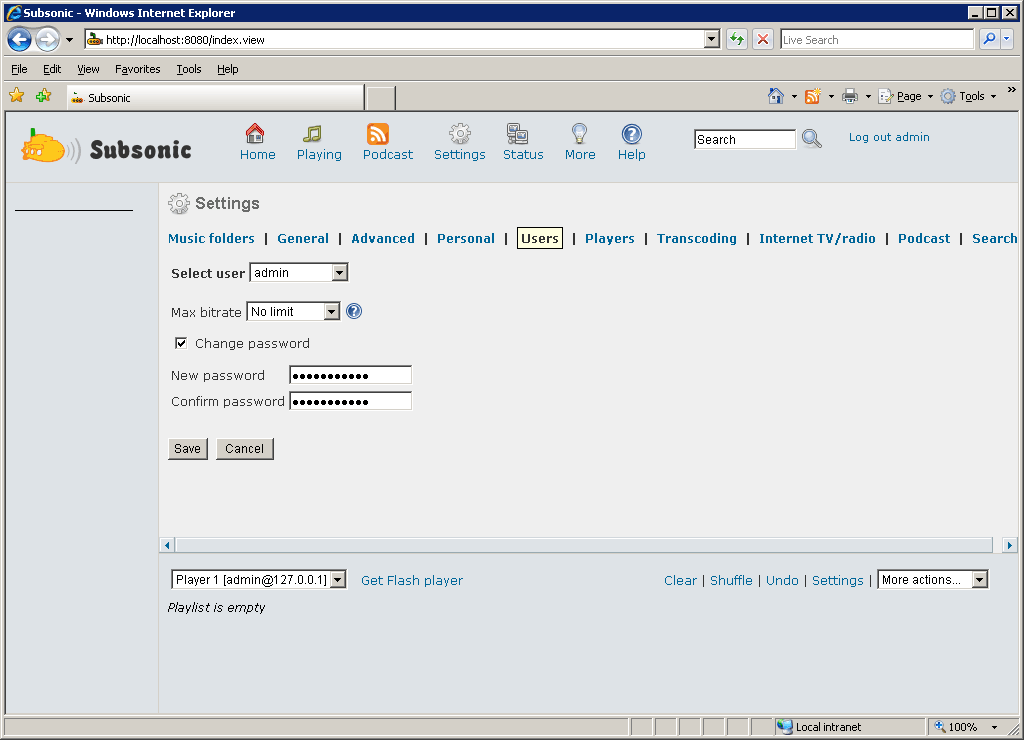This screenshot has width=1024, height=740.
Task: Switch to the Music folders settings tab
Action: [x=211, y=238]
